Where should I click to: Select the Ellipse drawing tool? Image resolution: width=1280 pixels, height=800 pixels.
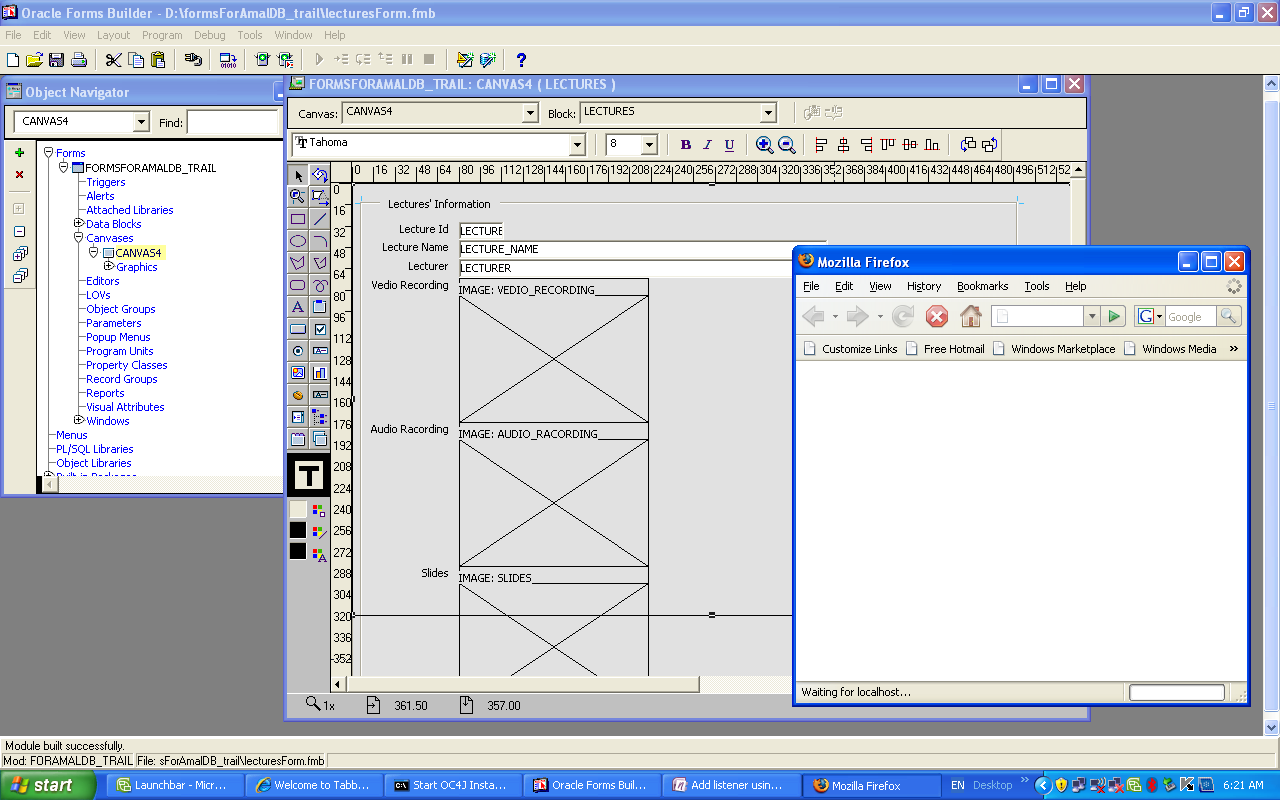[x=298, y=241]
